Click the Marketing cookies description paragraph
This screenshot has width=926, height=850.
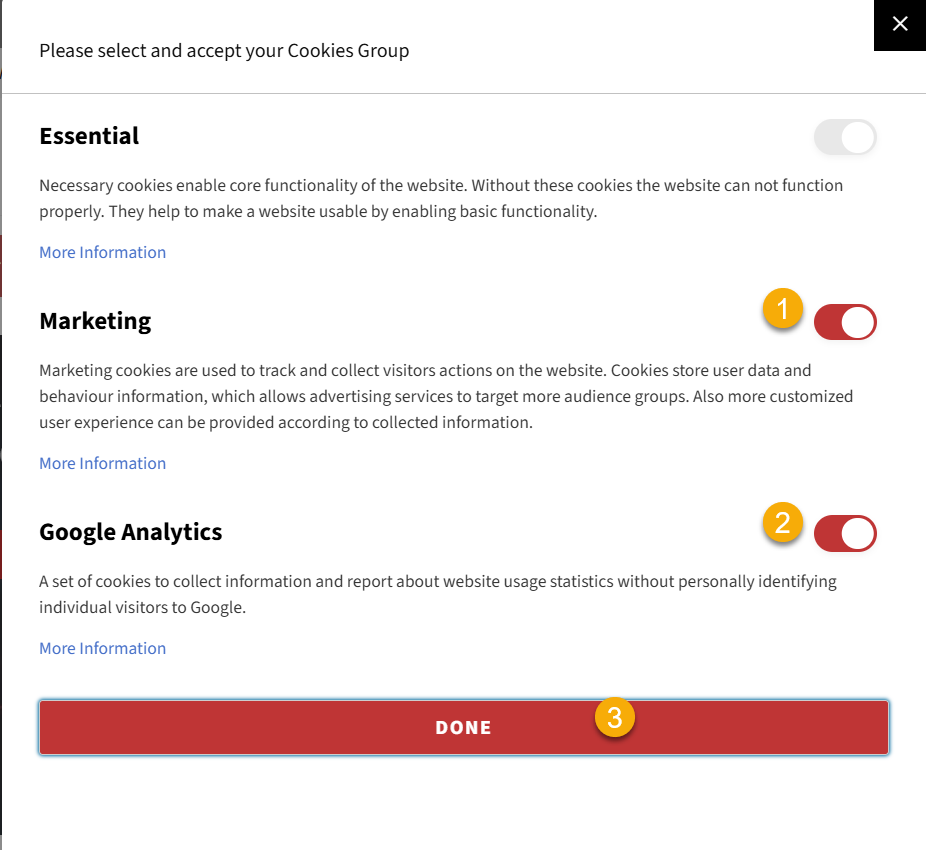pos(445,396)
